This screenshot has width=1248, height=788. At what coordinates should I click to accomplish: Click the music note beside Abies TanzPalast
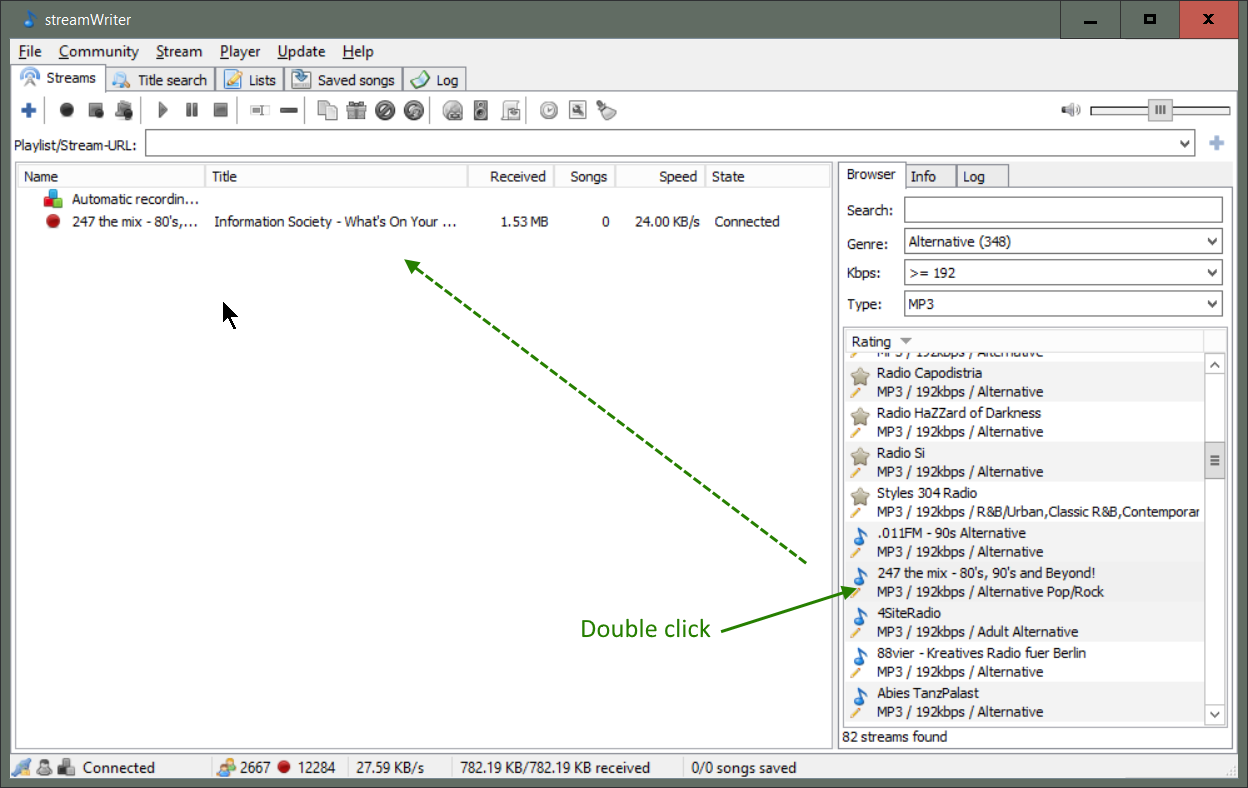860,697
